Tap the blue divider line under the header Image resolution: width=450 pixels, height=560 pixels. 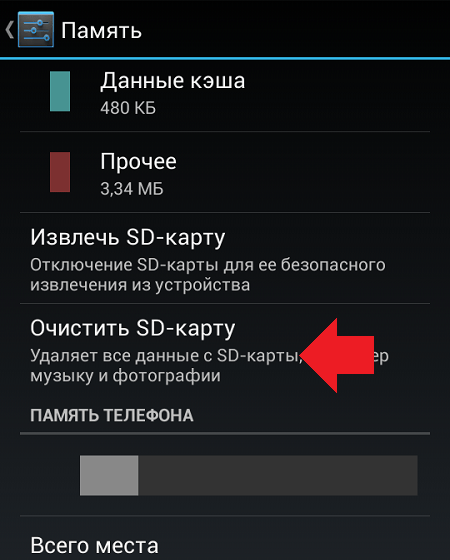click(225, 58)
